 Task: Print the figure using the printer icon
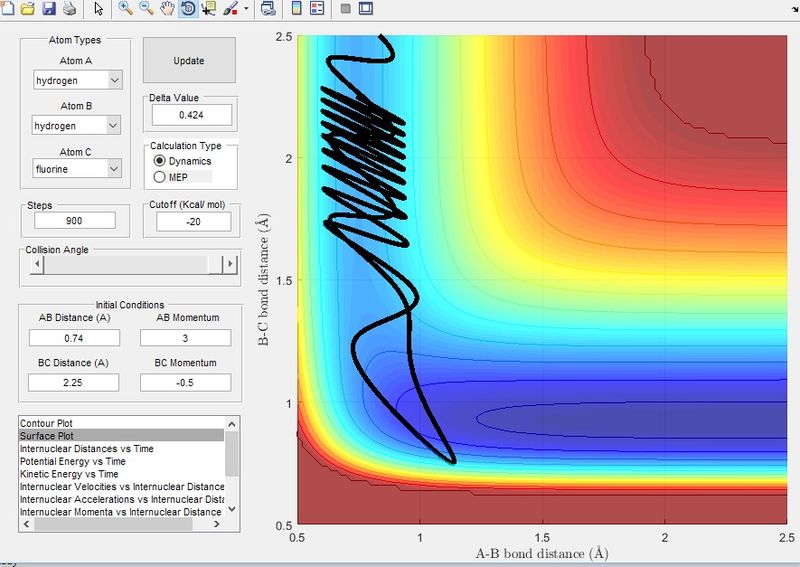point(69,8)
